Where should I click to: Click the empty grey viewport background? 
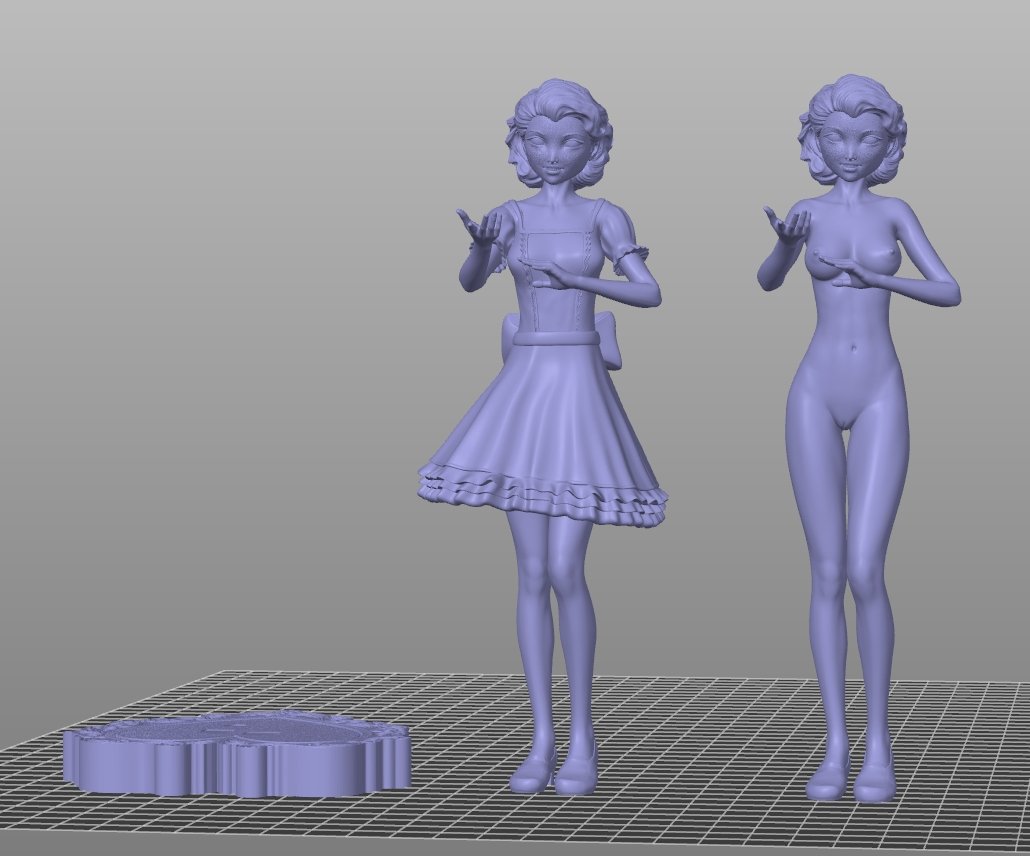(x=200, y=300)
